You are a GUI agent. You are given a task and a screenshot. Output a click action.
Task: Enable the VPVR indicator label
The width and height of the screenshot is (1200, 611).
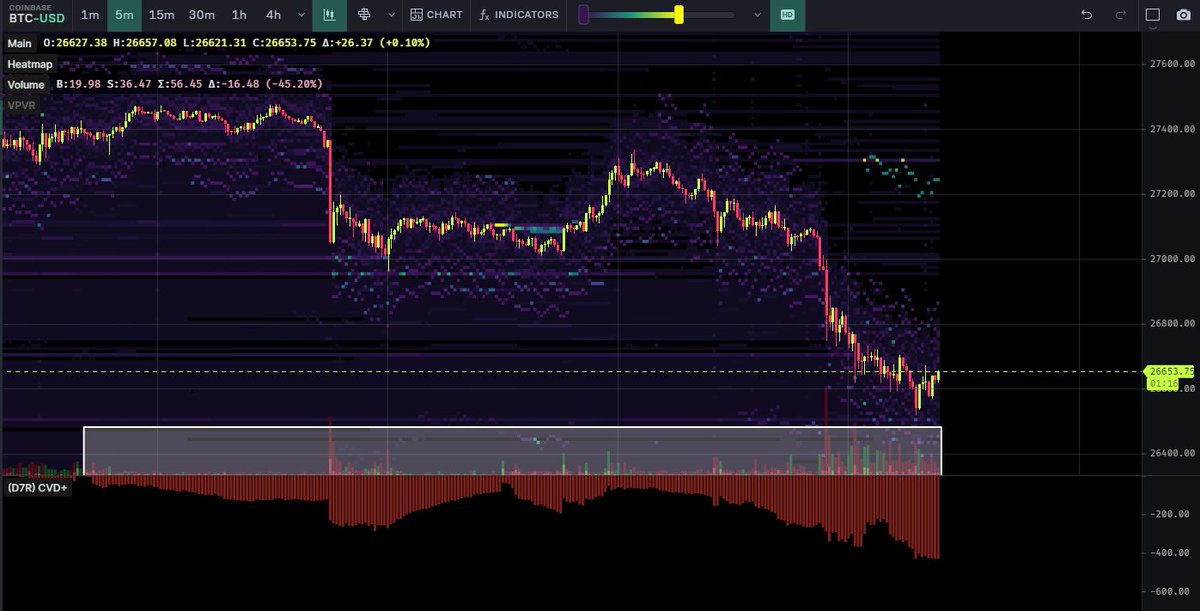click(x=22, y=105)
